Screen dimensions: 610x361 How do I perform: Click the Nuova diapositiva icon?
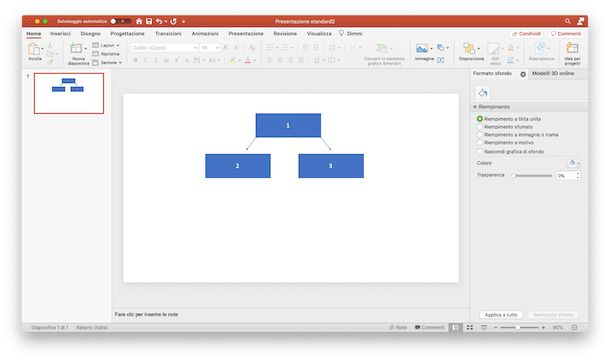tap(76, 49)
